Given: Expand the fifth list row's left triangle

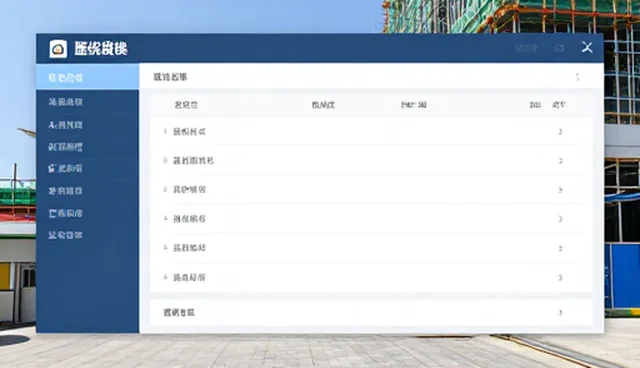Looking at the screenshot, I should tap(165, 248).
